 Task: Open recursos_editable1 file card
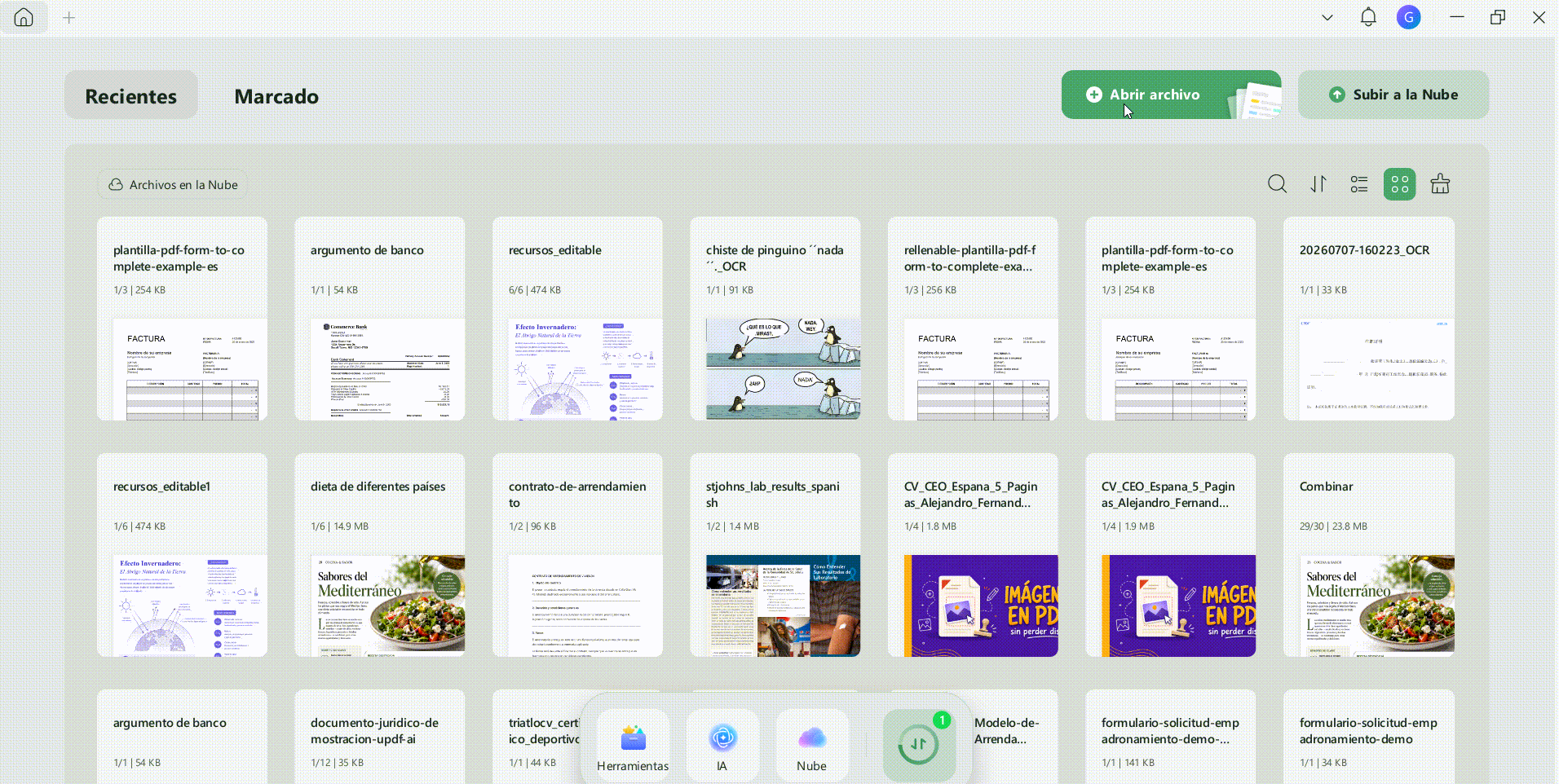click(x=182, y=555)
